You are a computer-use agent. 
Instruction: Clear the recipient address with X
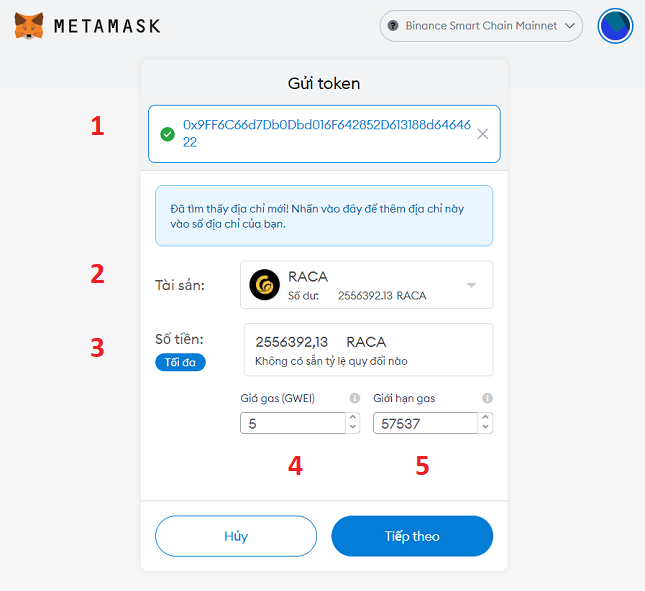[x=483, y=134]
